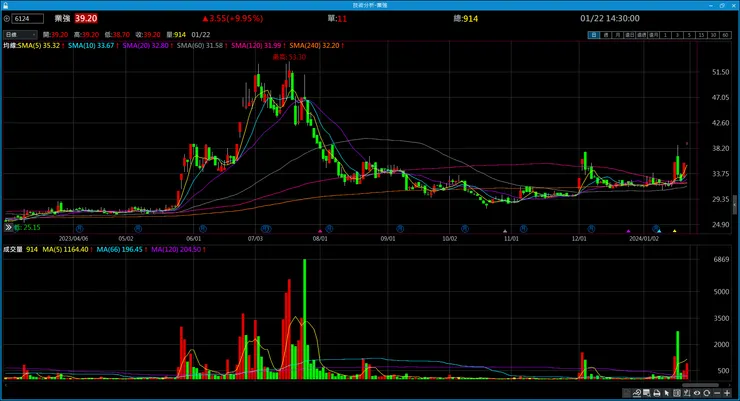Click the window search icon
The image size is (740, 401).
pos(647,393)
